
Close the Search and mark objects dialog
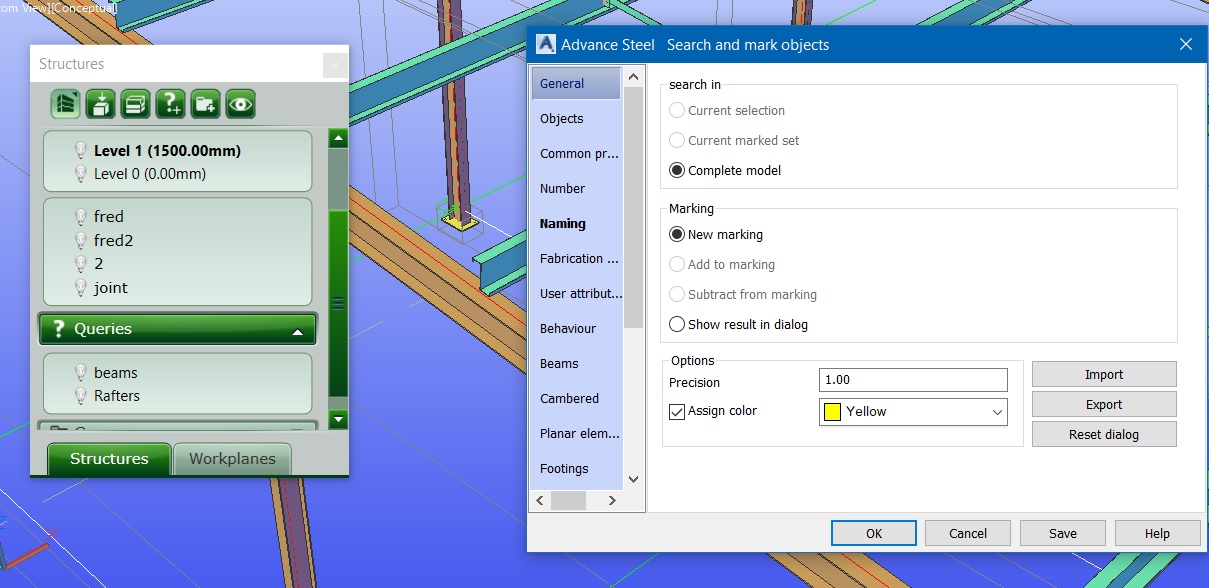coord(1186,44)
